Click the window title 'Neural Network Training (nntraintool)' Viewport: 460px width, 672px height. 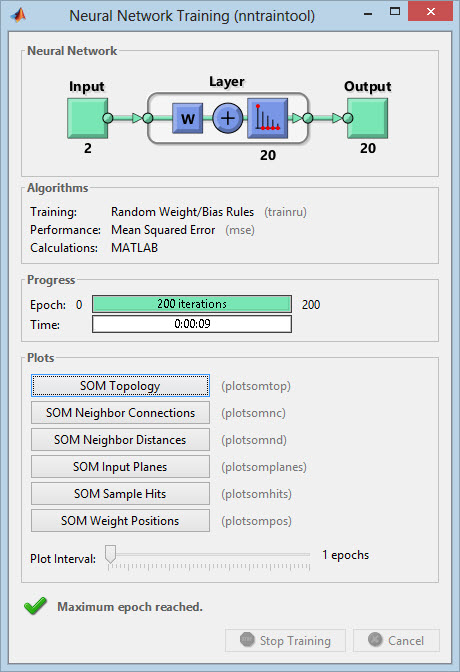pos(192,16)
